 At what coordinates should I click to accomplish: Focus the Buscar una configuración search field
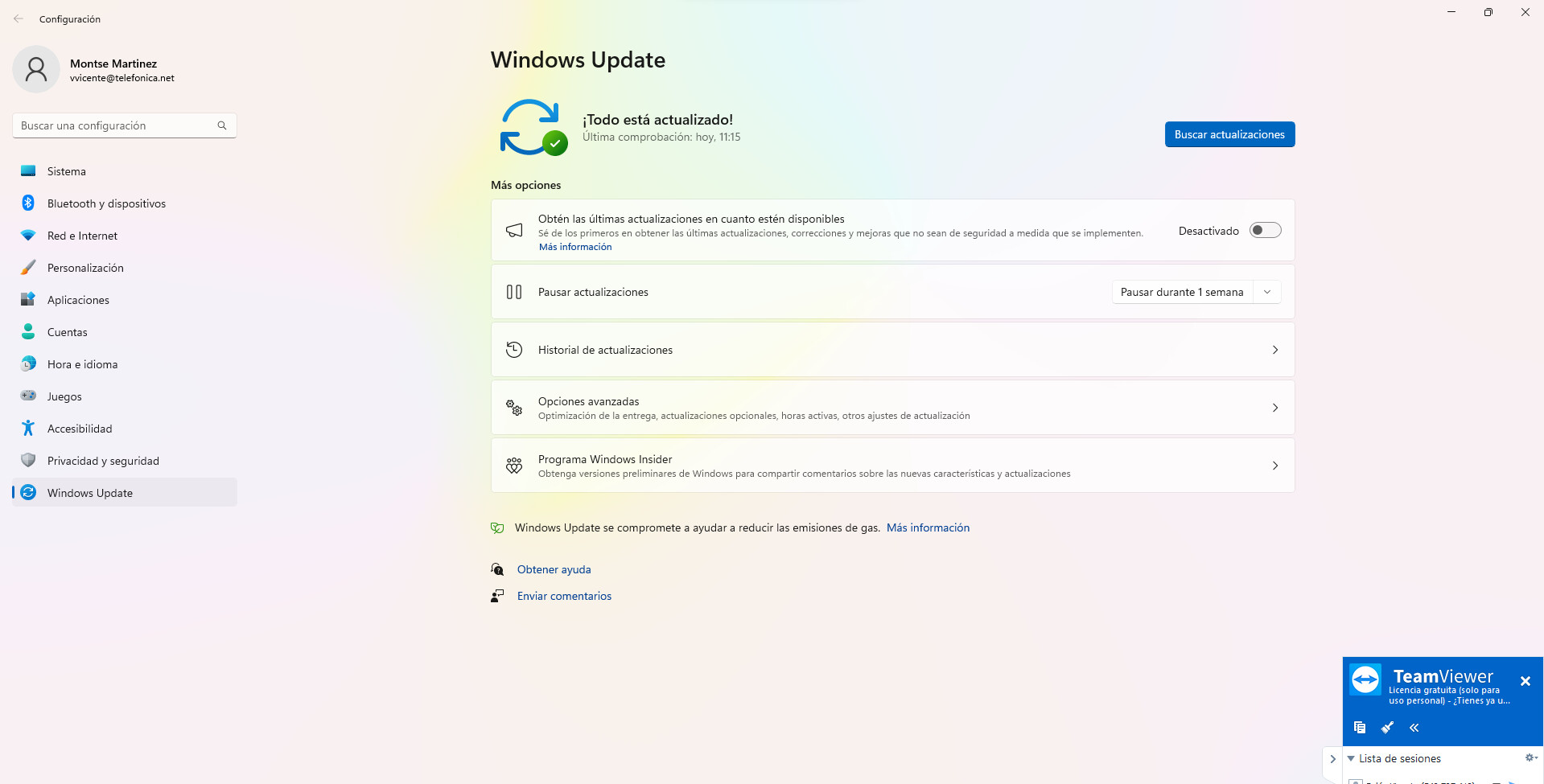[125, 125]
